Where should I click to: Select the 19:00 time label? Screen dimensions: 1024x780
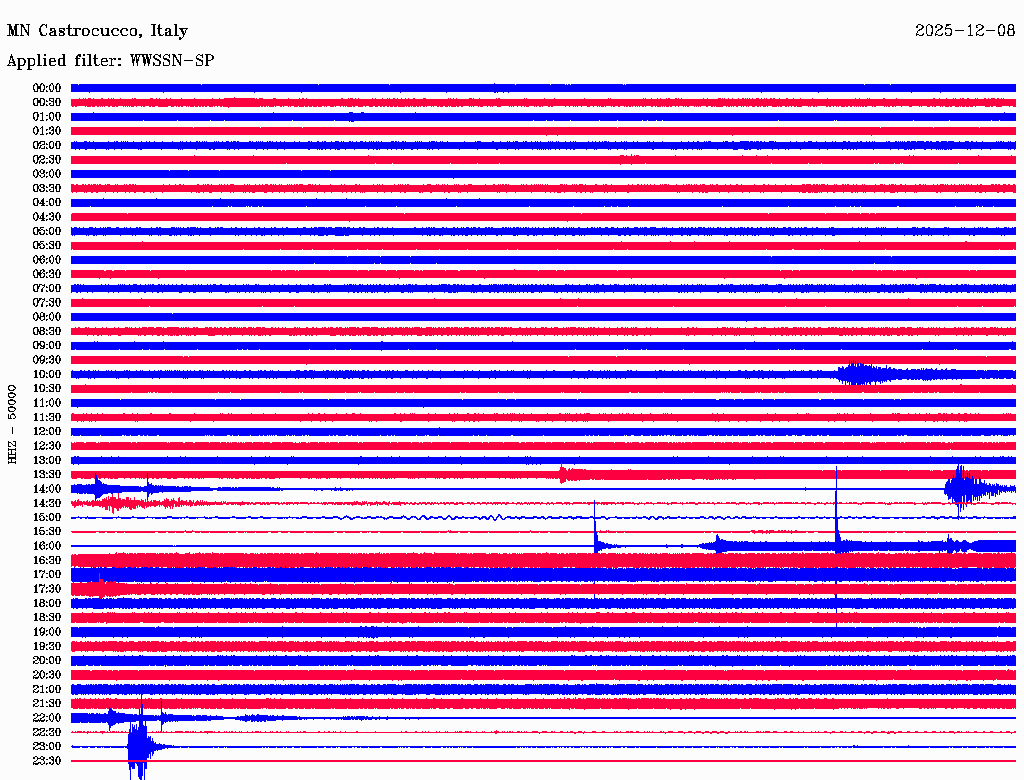tap(47, 632)
